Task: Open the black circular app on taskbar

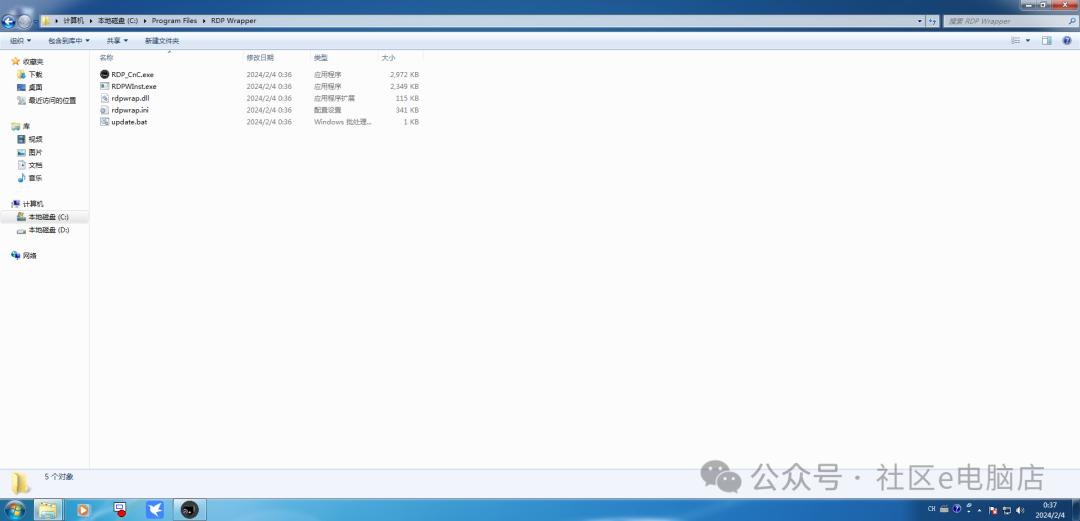Action: click(189, 510)
